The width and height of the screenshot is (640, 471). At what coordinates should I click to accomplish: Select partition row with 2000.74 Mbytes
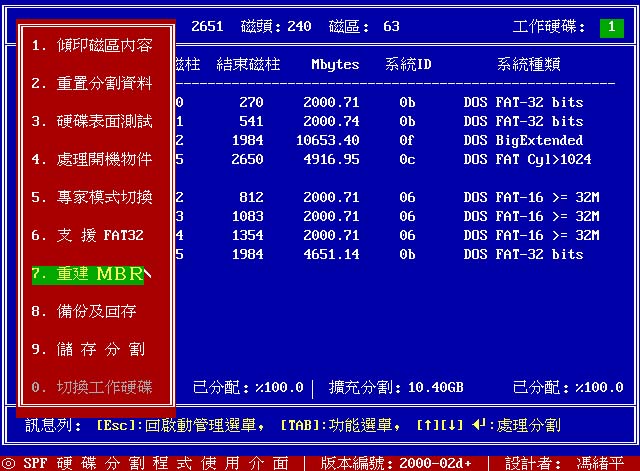(380, 121)
